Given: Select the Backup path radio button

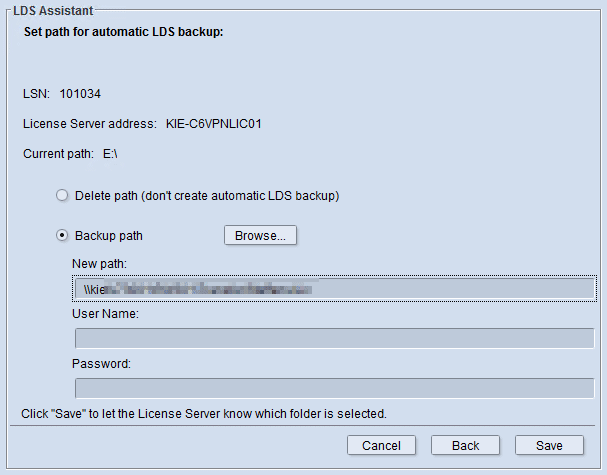Looking at the screenshot, I should 63,236.
